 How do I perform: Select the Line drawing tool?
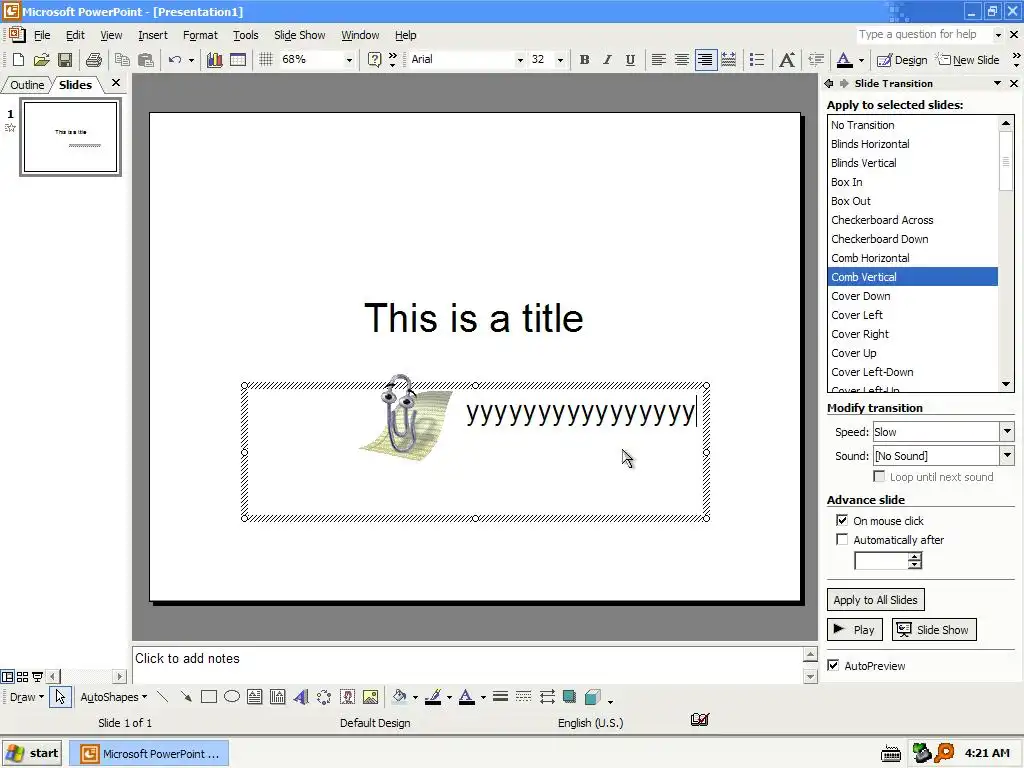coord(163,697)
